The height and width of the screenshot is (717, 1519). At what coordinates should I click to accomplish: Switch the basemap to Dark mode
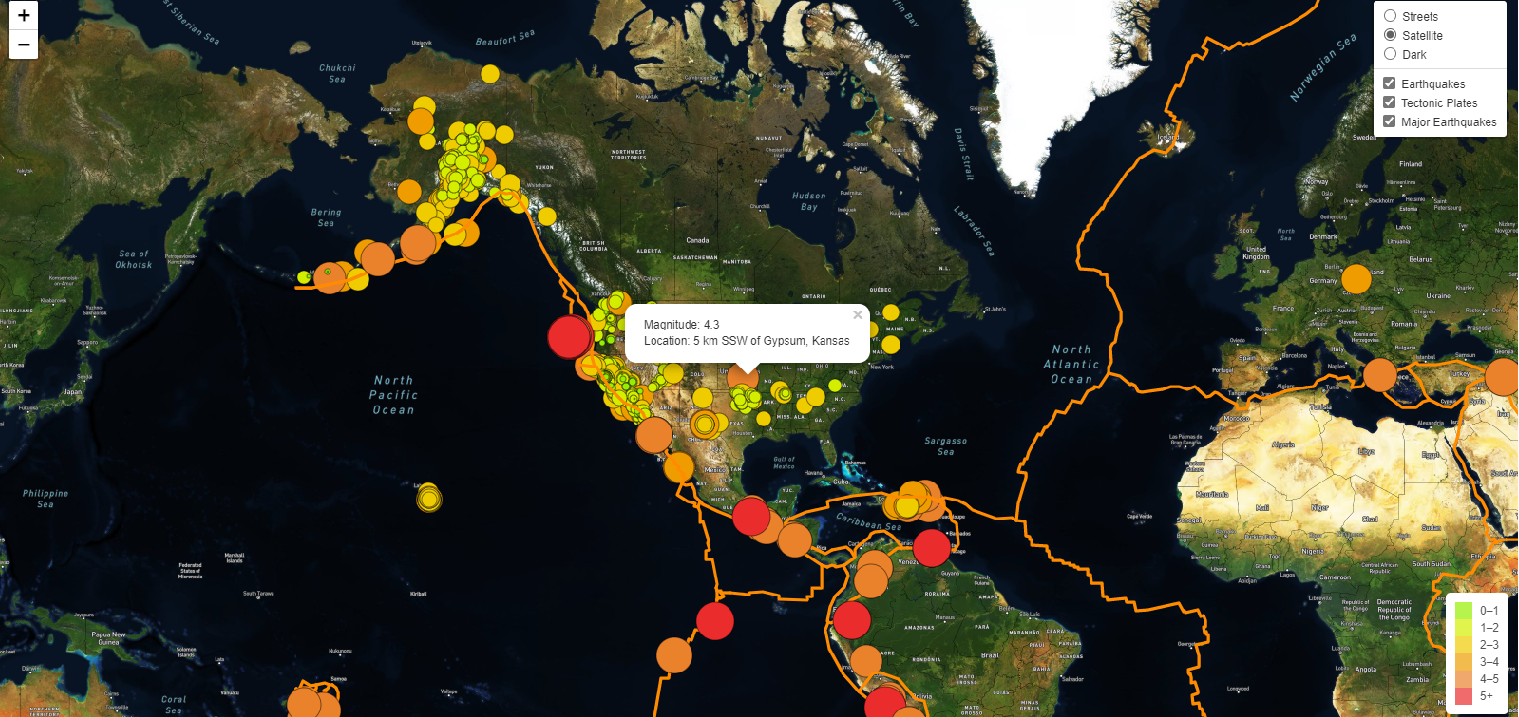[1391, 54]
